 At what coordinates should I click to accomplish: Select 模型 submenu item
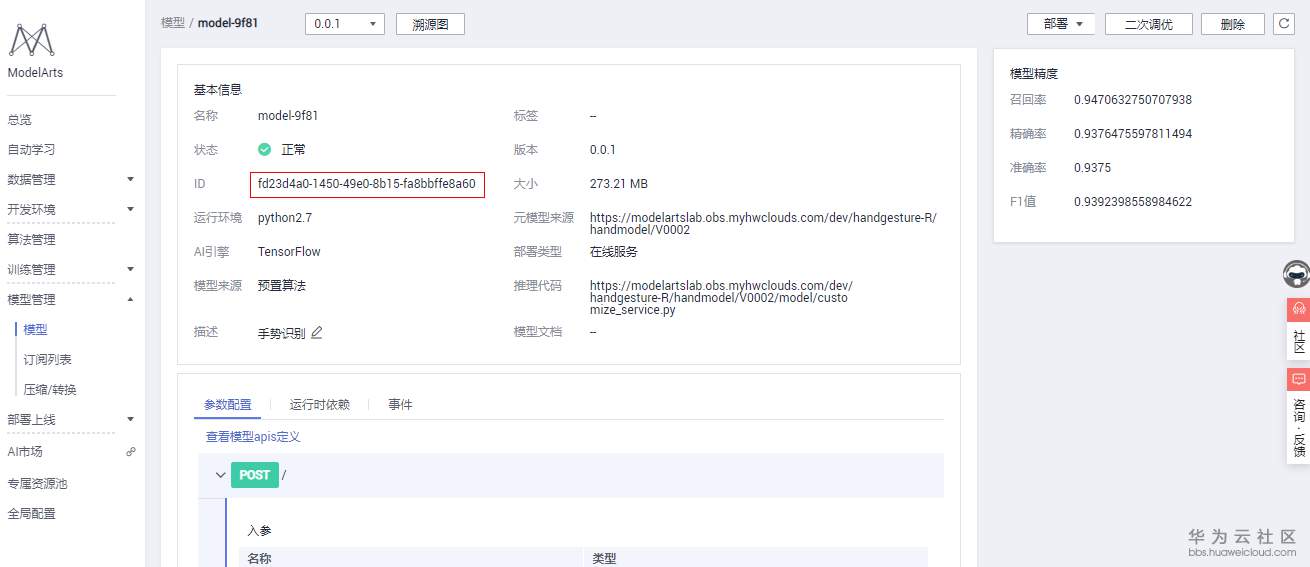coord(36,330)
